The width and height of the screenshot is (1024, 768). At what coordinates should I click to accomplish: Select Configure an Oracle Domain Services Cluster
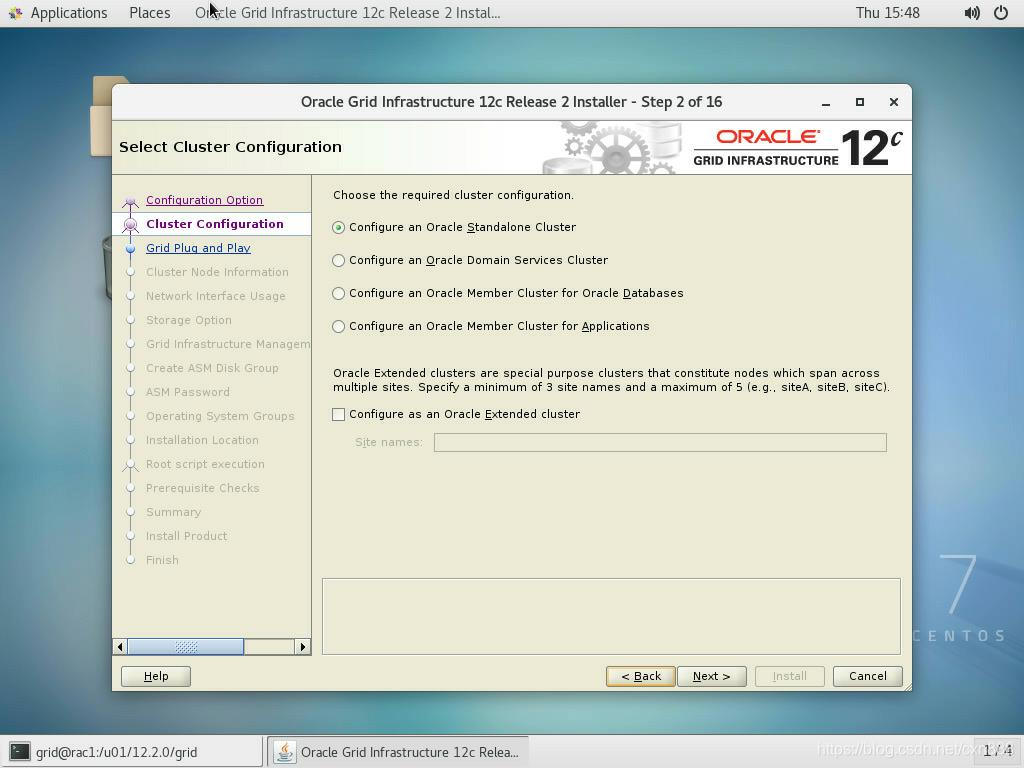[339, 260]
